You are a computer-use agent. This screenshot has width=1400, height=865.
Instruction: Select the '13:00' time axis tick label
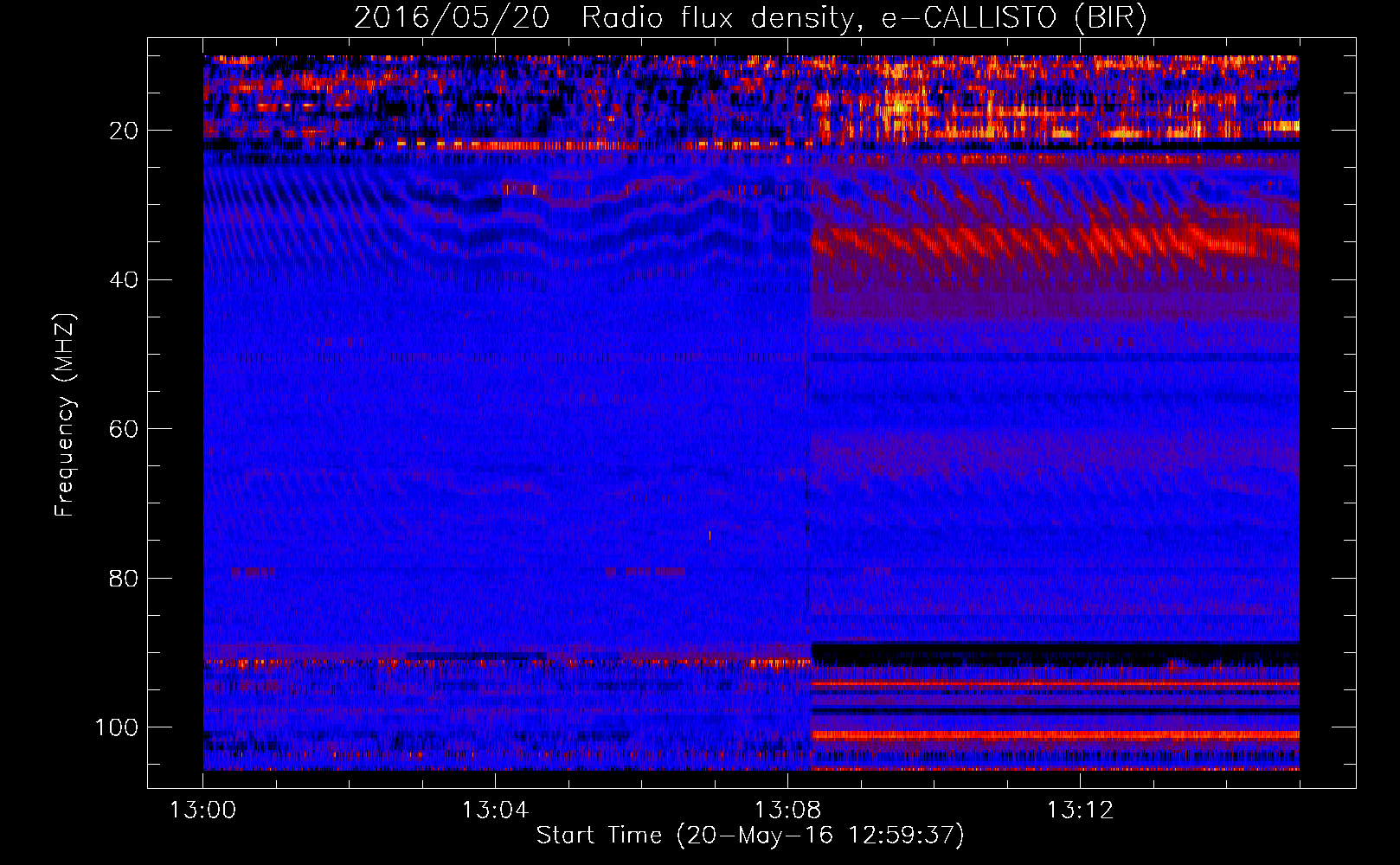(203, 811)
